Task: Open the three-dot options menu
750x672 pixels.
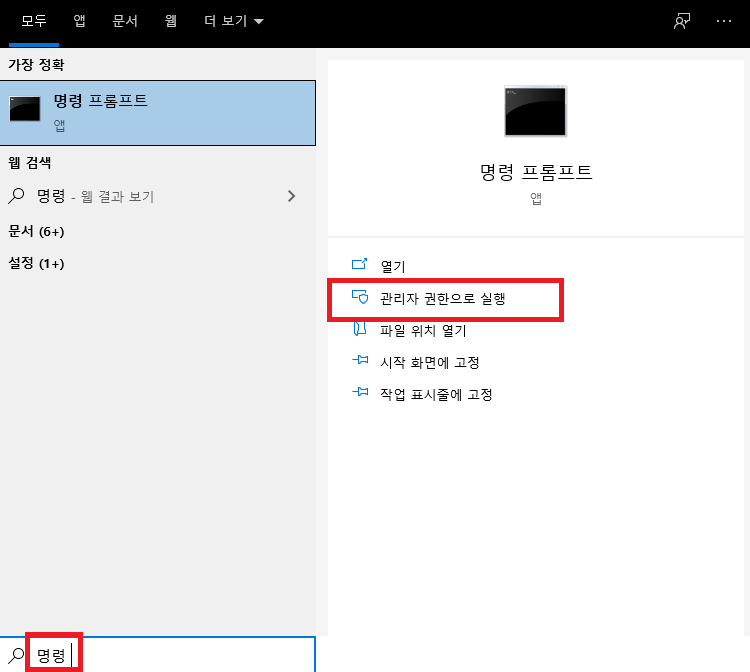Action: pos(724,22)
